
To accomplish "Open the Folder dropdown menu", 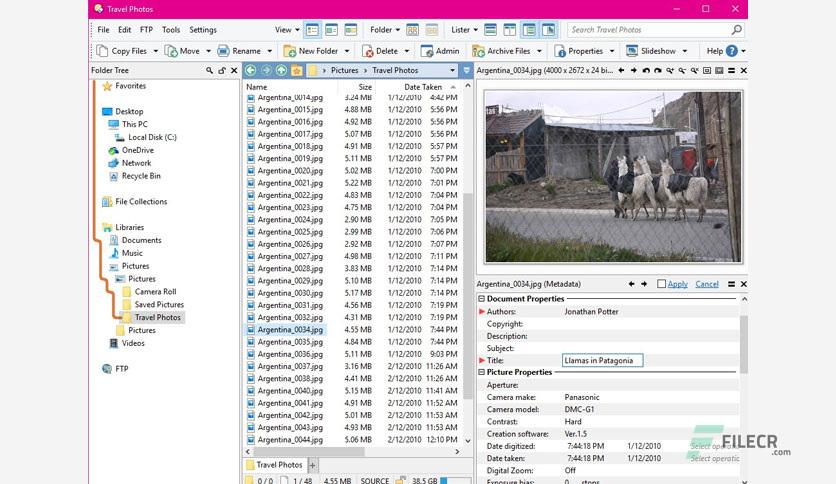I will pos(385,30).
